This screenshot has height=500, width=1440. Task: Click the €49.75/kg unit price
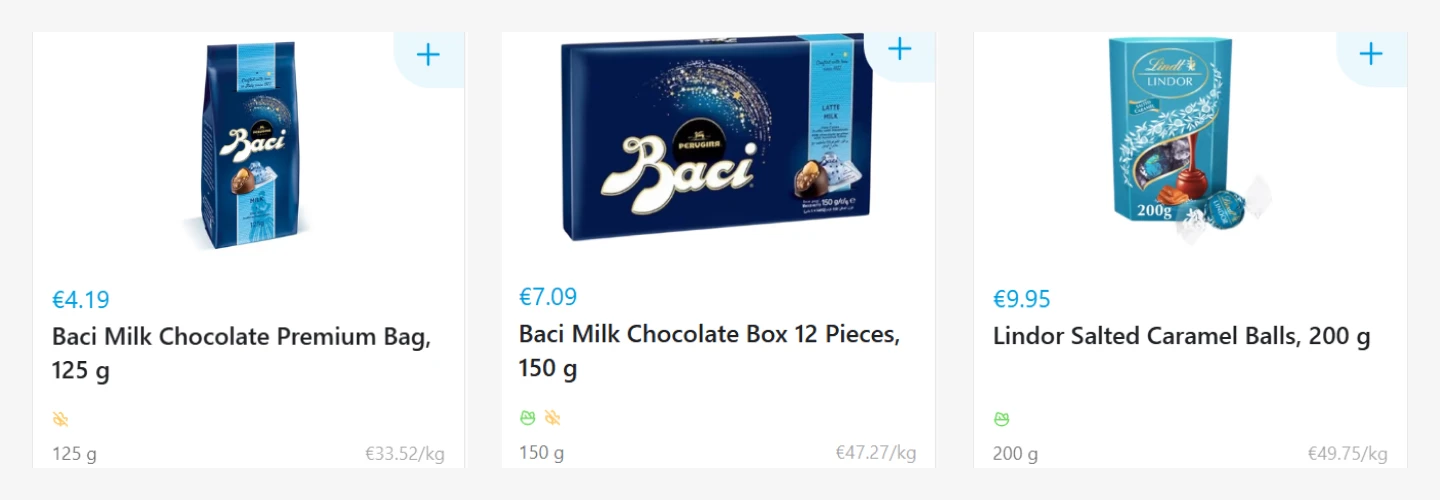tap(1348, 455)
